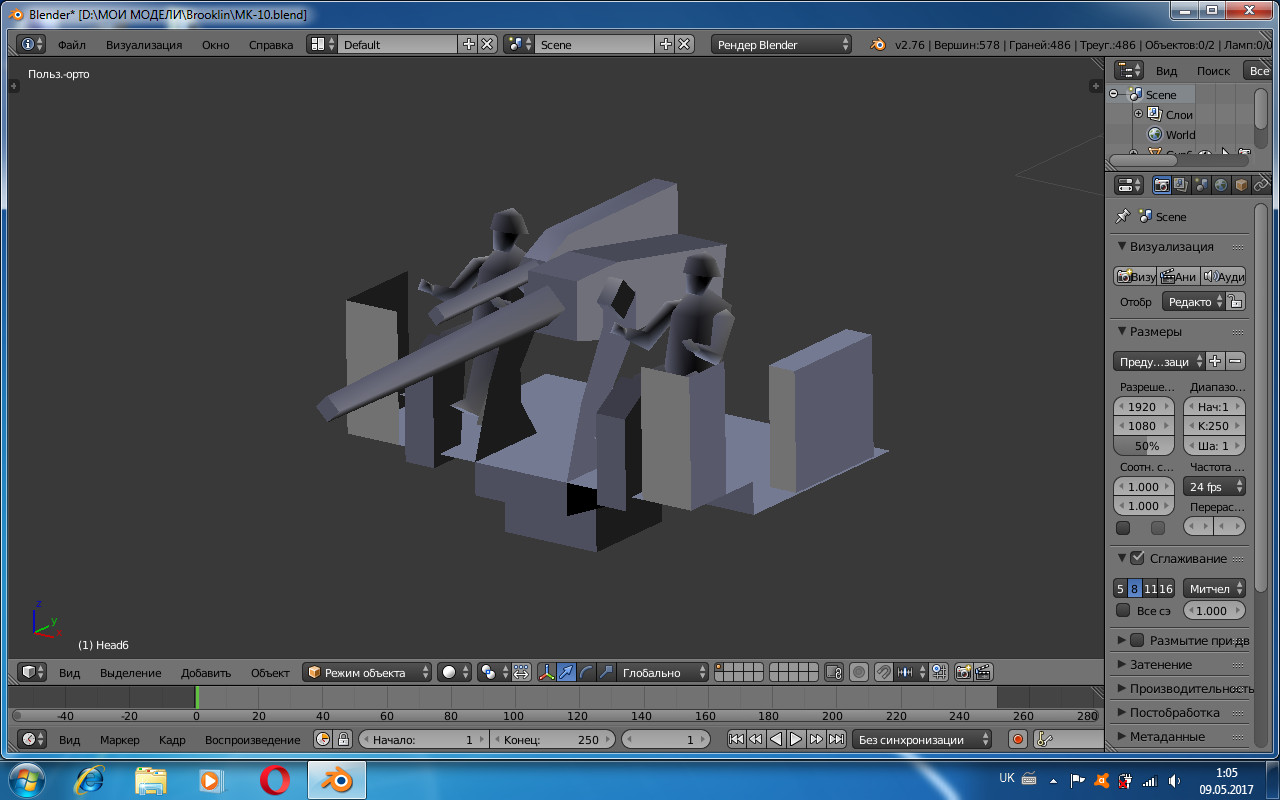Click the Визуализация render button
The width and height of the screenshot is (1280, 800).
pyautogui.click(x=1135, y=277)
